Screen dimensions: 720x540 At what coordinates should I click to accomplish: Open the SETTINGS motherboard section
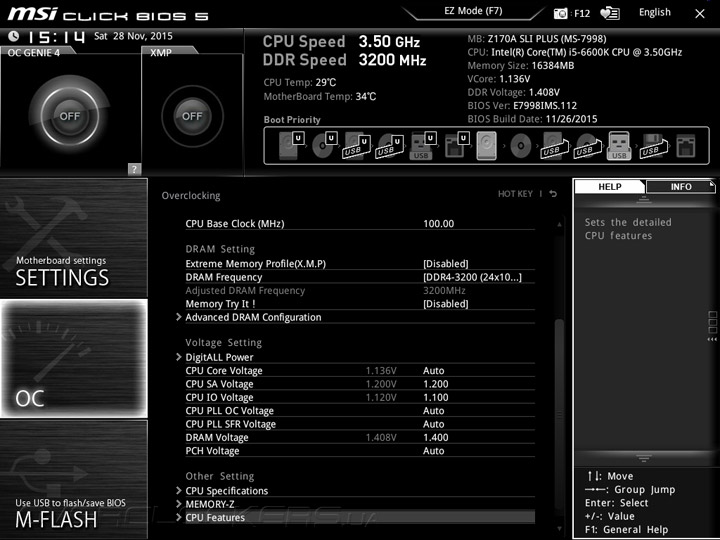click(x=73, y=238)
